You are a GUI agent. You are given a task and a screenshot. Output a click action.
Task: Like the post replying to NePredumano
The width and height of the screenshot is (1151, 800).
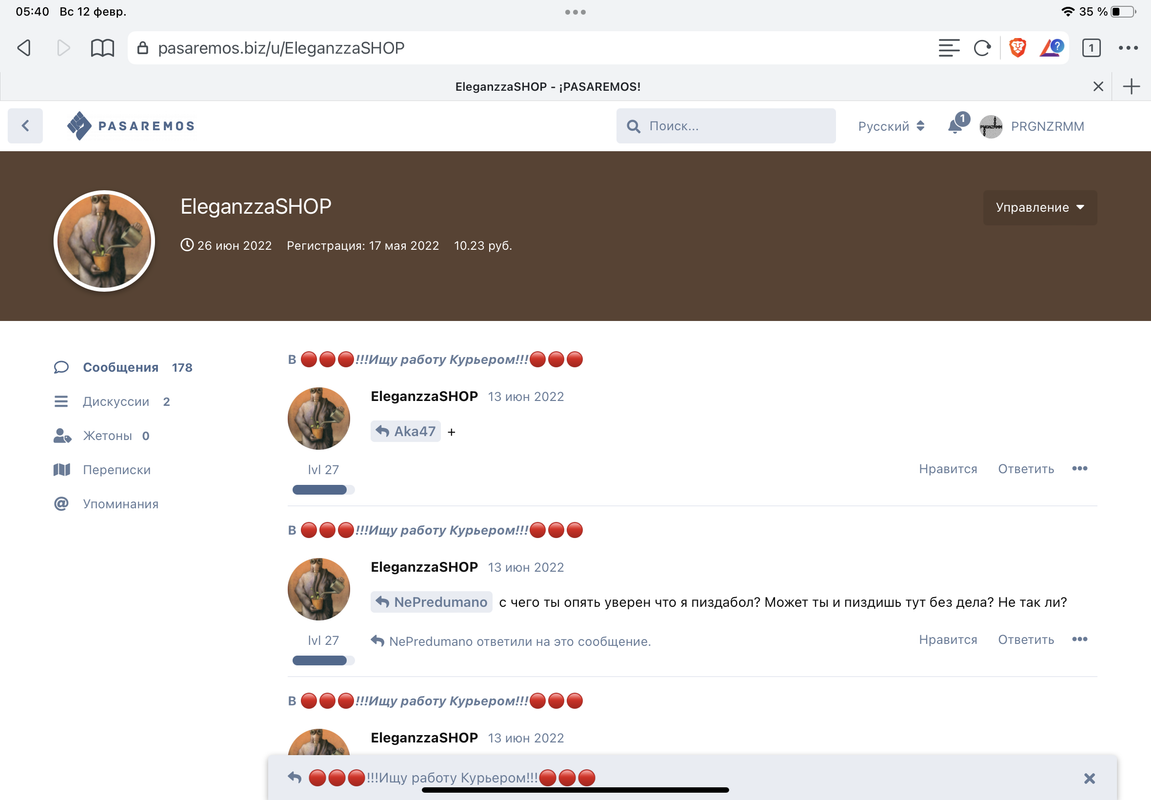pos(948,640)
